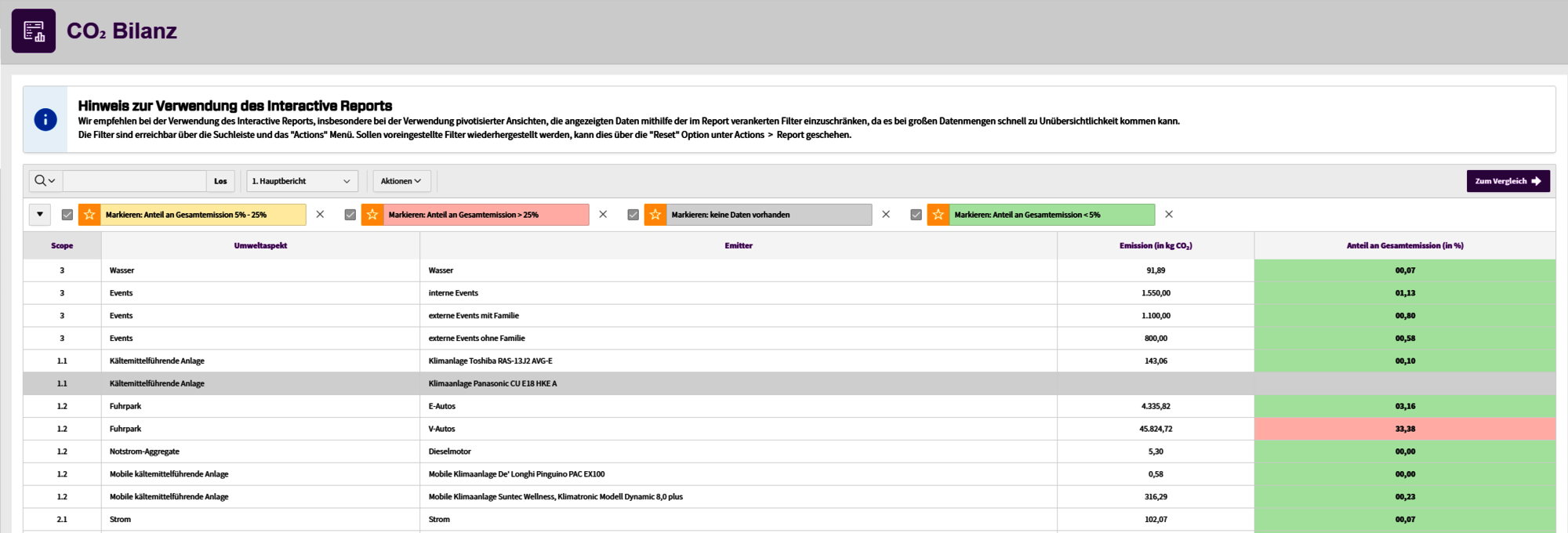
Task: Click the 'Emission (in kg CO₂)' column header
Action: tap(1155, 245)
